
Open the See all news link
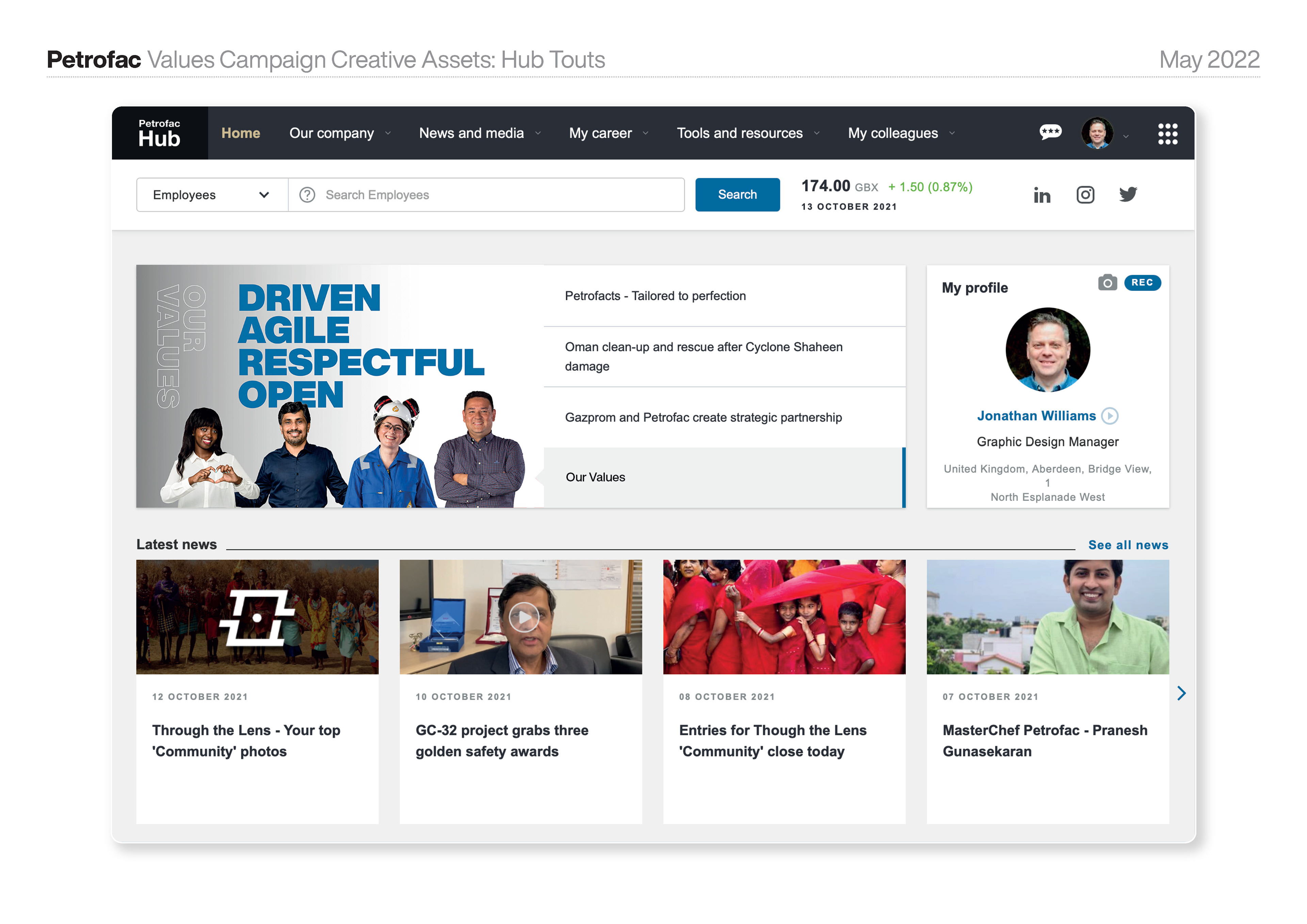pos(1128,545)
